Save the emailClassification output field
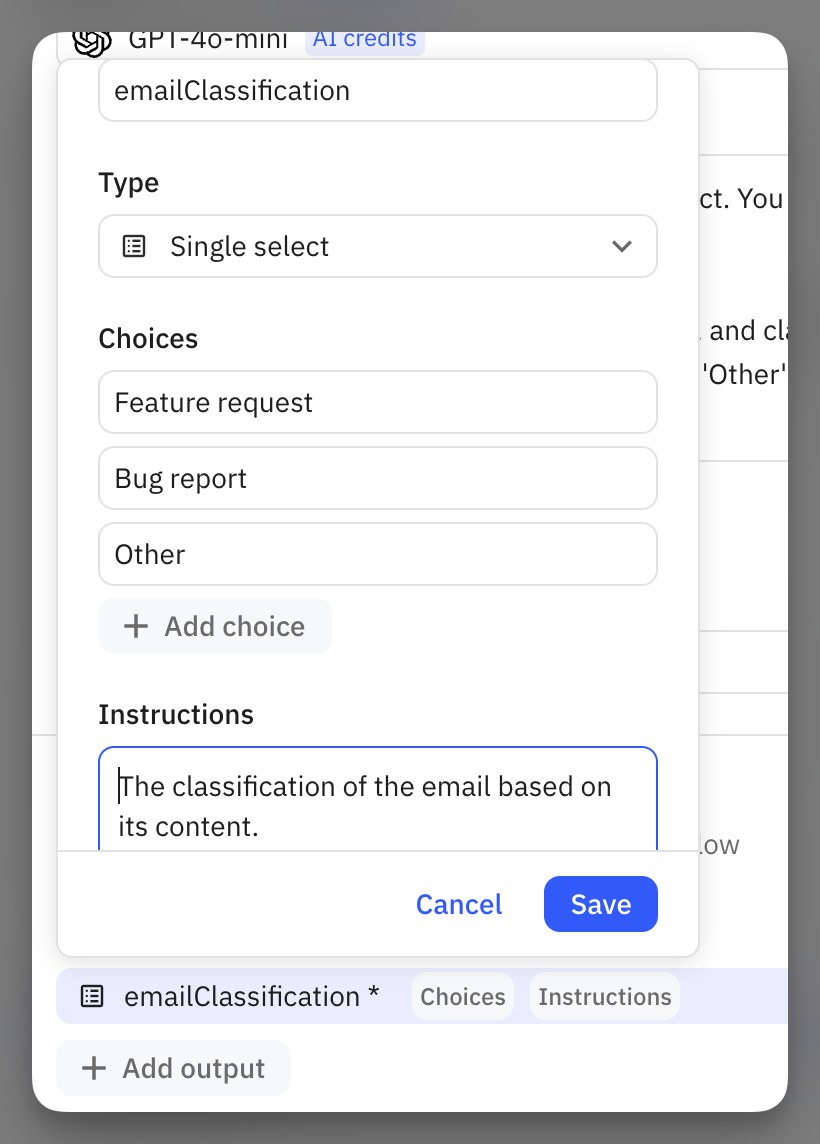This screenshot has height=1144, width=820. pyautogui.click(x=600, y=903)
